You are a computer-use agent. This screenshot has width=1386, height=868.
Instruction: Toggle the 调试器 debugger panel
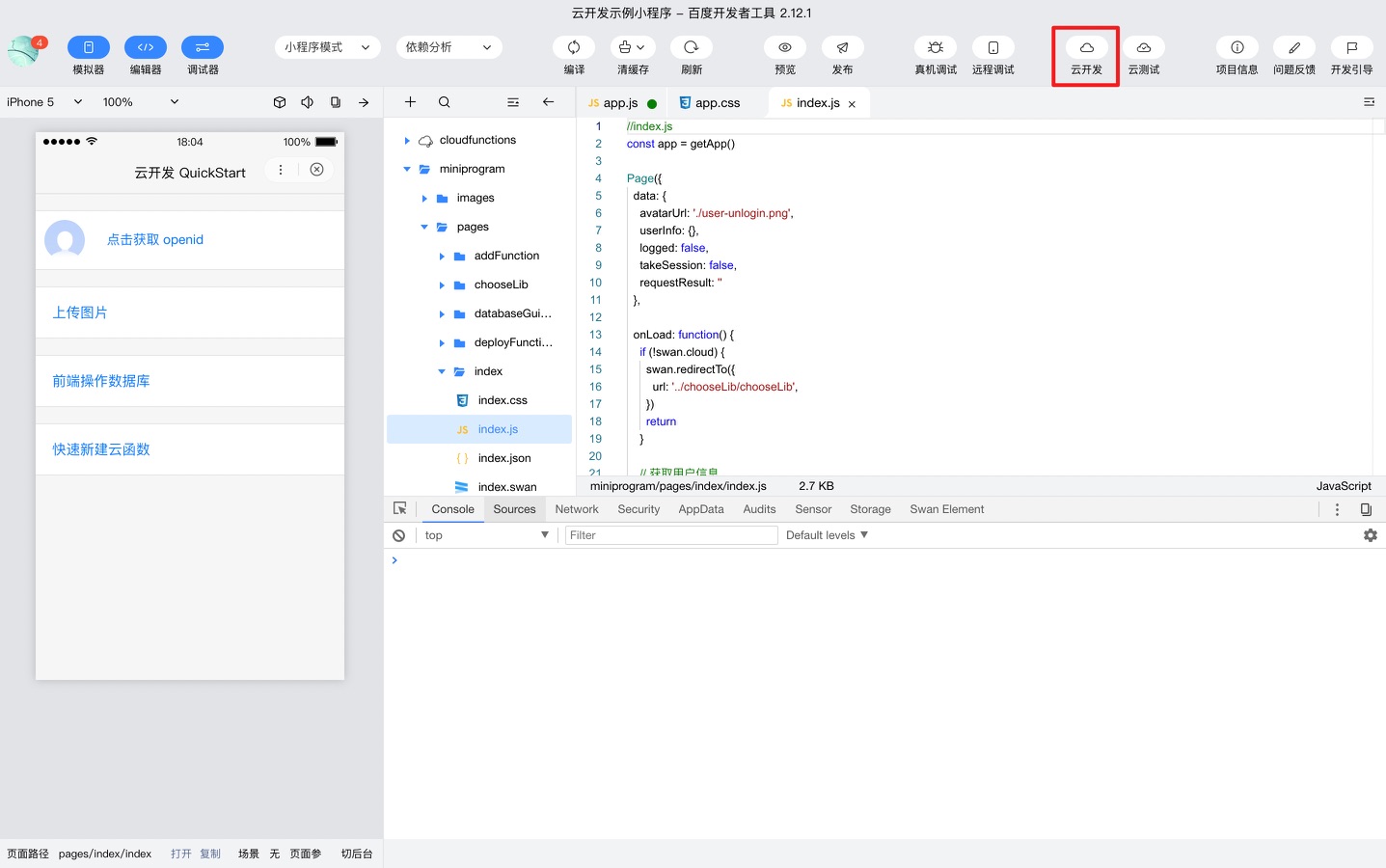tap(203, 48)
